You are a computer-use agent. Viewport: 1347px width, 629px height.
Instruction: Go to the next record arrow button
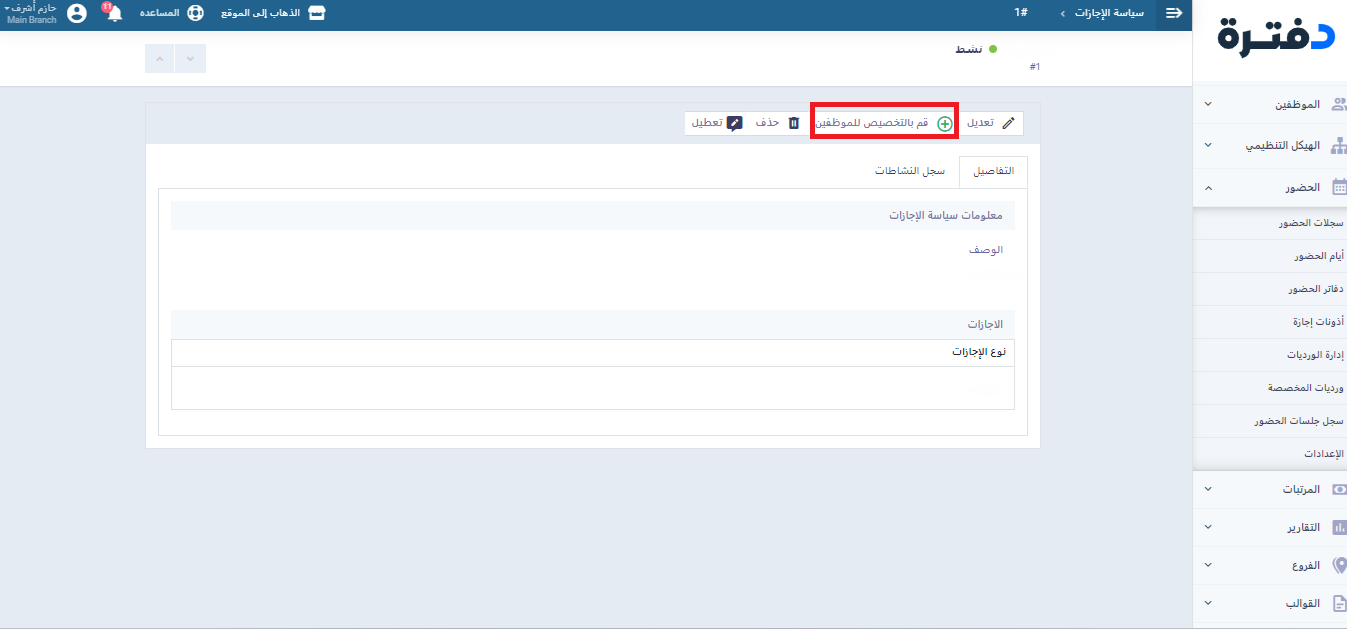tap(191, 59)
